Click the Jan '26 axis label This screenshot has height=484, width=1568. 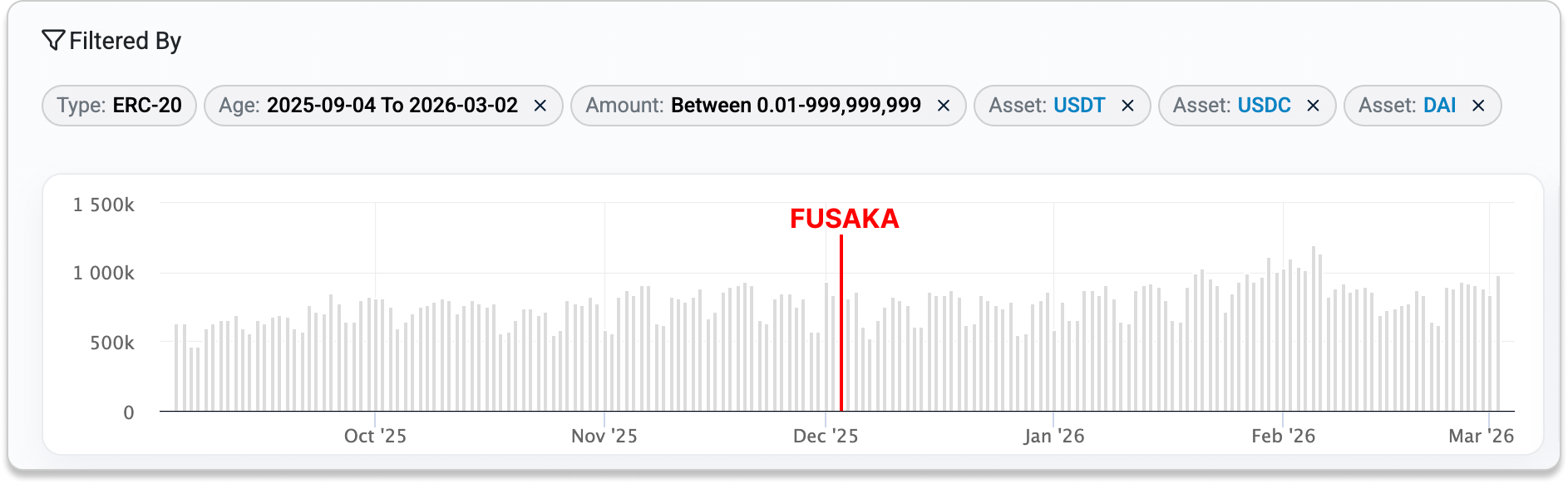click(x=1054, y=436)
